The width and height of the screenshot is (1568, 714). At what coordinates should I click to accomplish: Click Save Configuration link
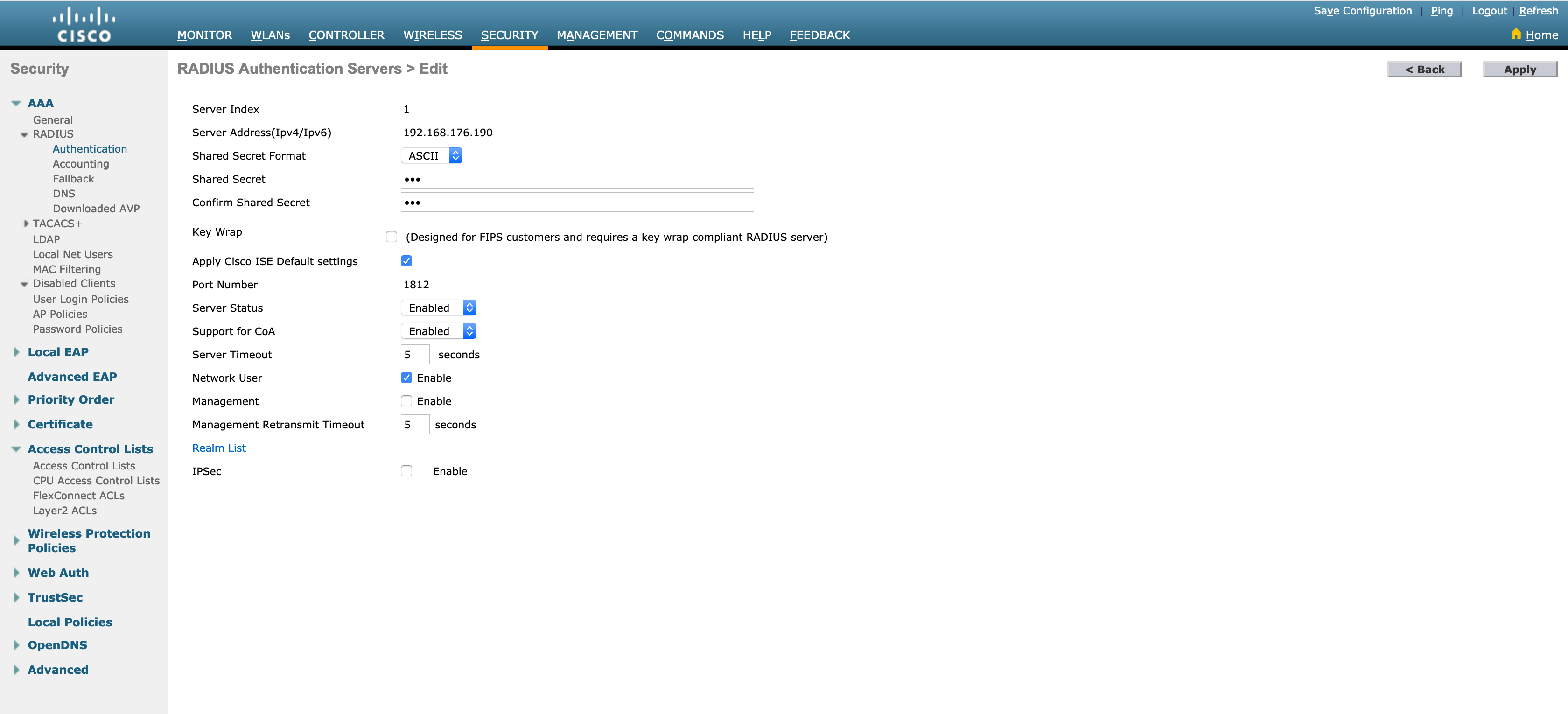[x=1362, y=11]
